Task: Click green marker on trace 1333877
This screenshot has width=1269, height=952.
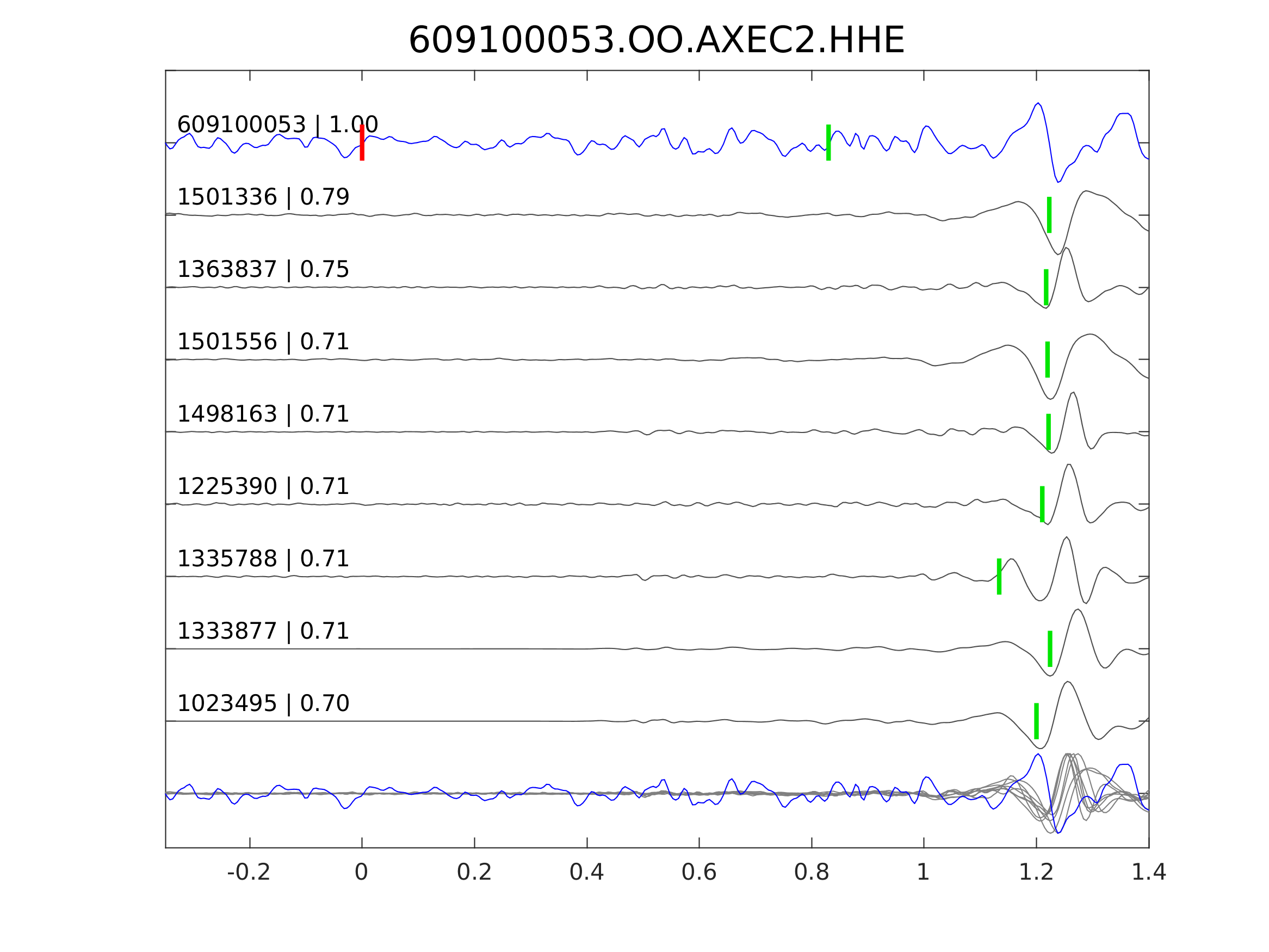Action: (x=1050, y=648)
